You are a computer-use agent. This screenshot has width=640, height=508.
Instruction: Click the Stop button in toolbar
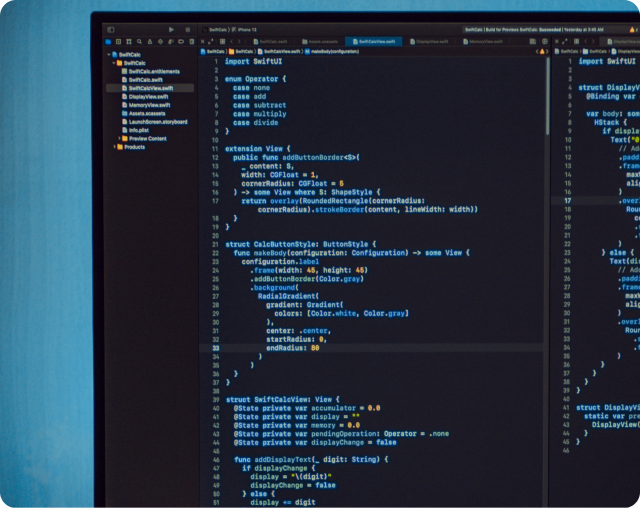pos(187,30)
